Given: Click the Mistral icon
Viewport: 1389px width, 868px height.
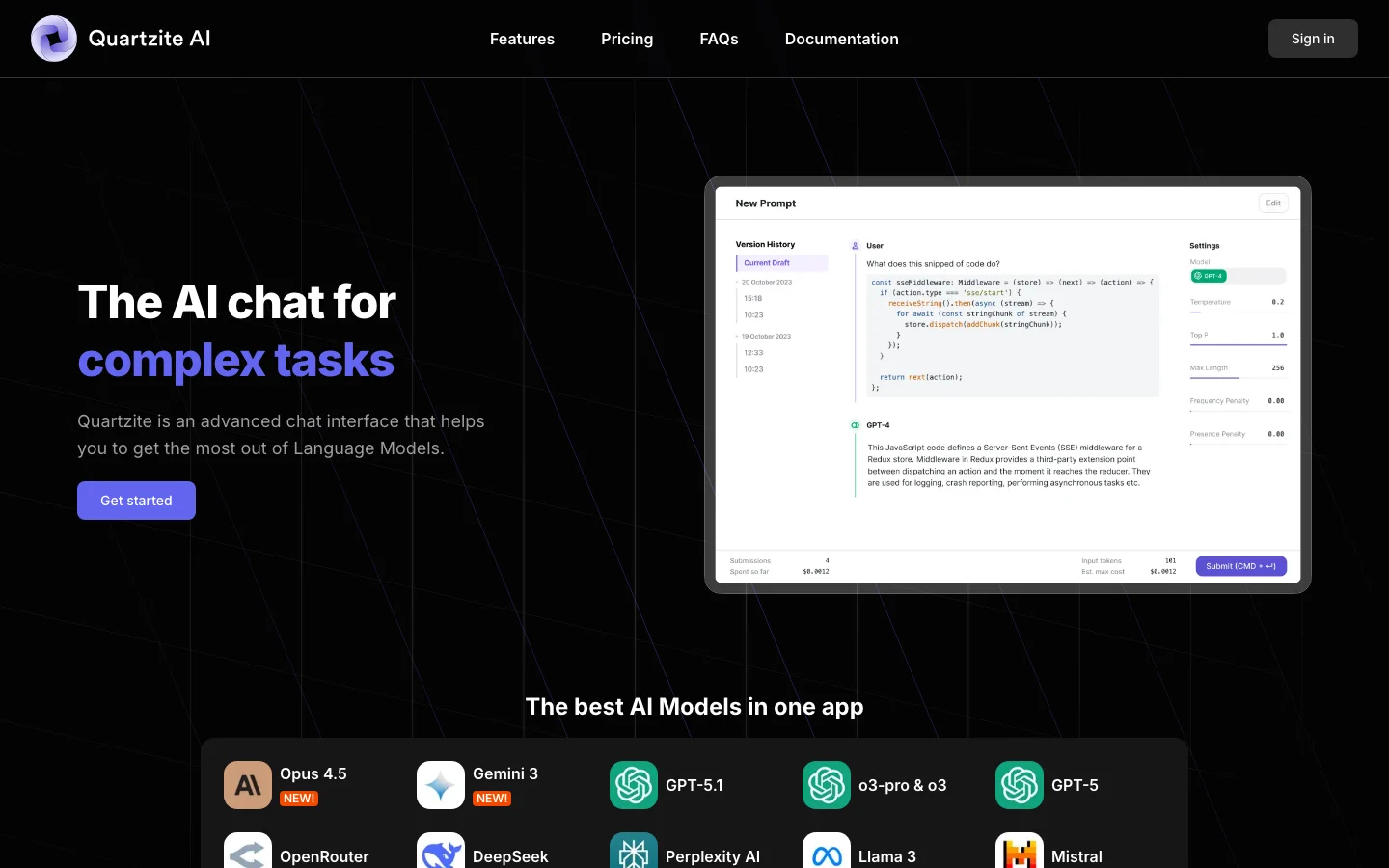Looking at the screenshot, I should pos(1020,851).
